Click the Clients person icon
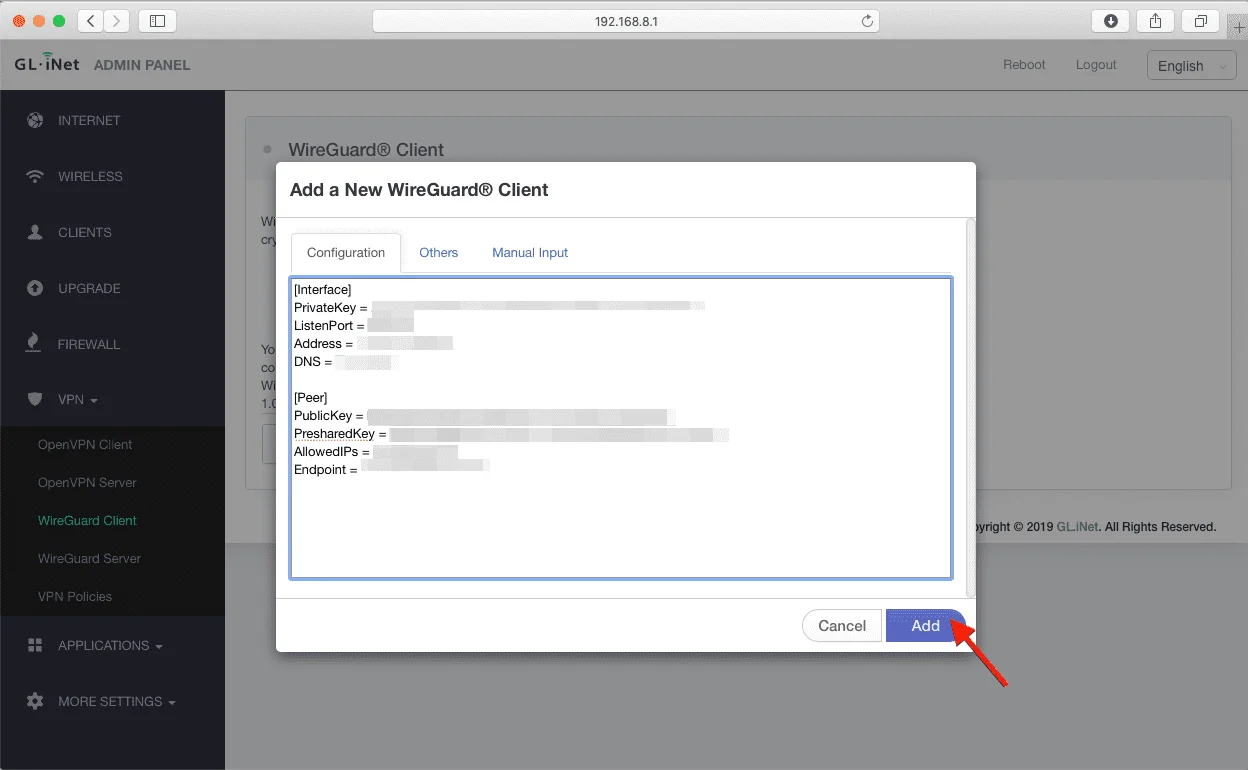 point(36,233)
